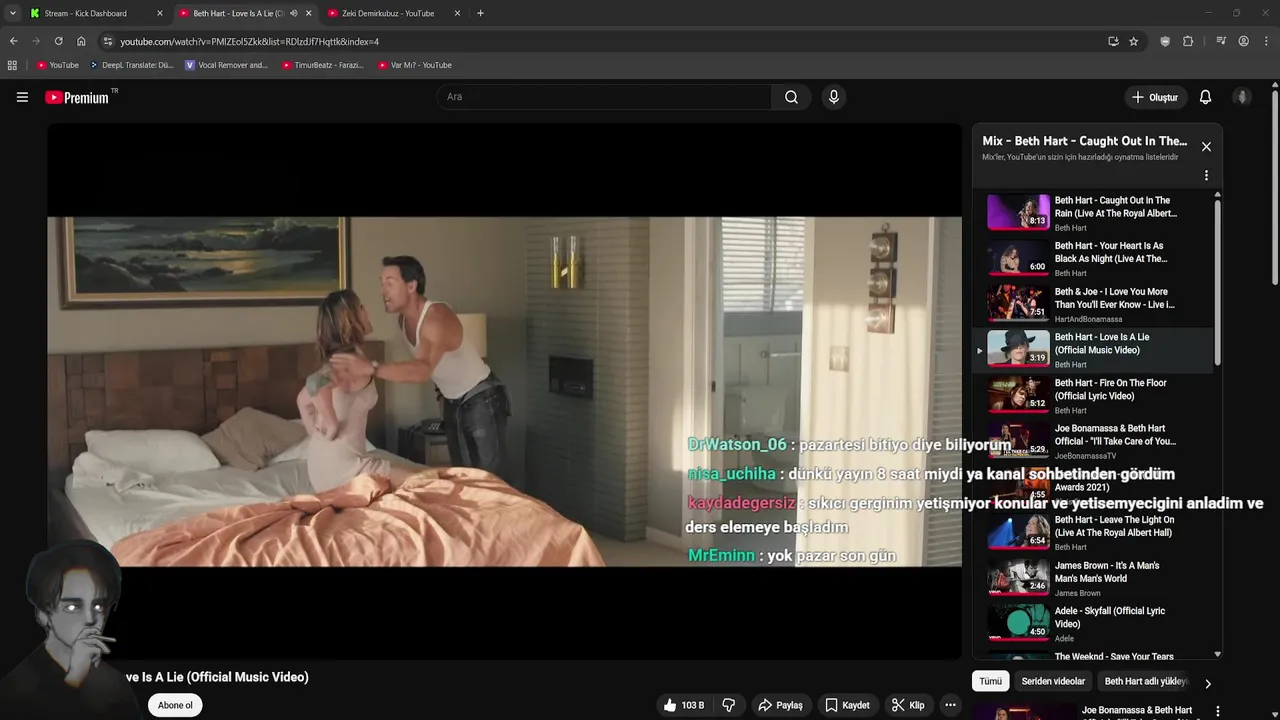The height and width of the screenshot is (720, 1280).
Task: Play Leave The Light On playlist item
Action: tap(1093, 532)
